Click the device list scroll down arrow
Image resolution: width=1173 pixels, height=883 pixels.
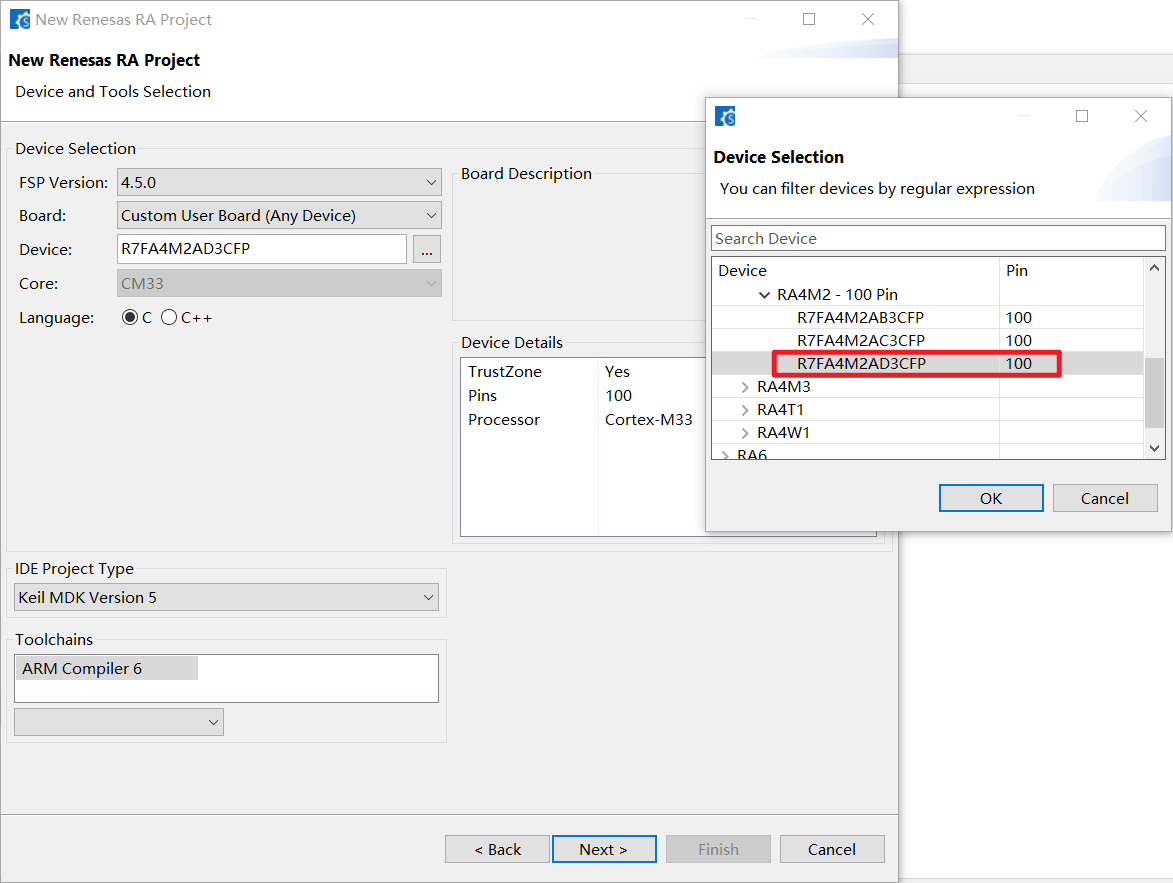(1154, 448)
